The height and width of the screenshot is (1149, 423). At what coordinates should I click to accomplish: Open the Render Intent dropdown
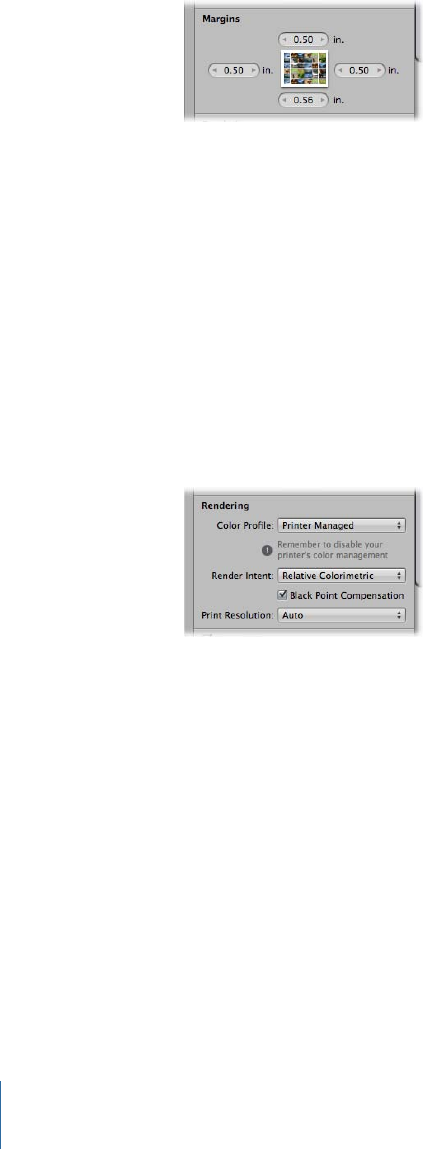pyautogui.click(x=342, y=575)
